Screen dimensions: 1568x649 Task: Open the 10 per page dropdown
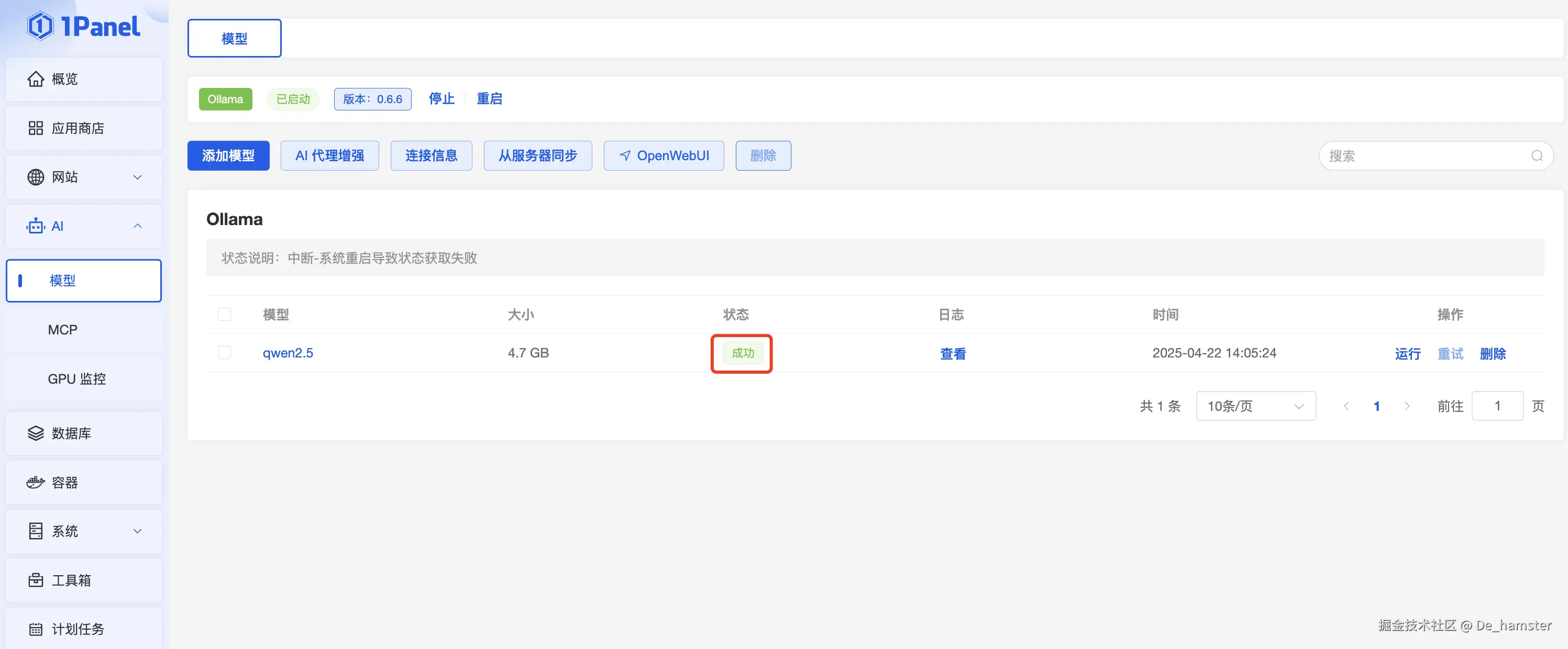click(1255, 406)
